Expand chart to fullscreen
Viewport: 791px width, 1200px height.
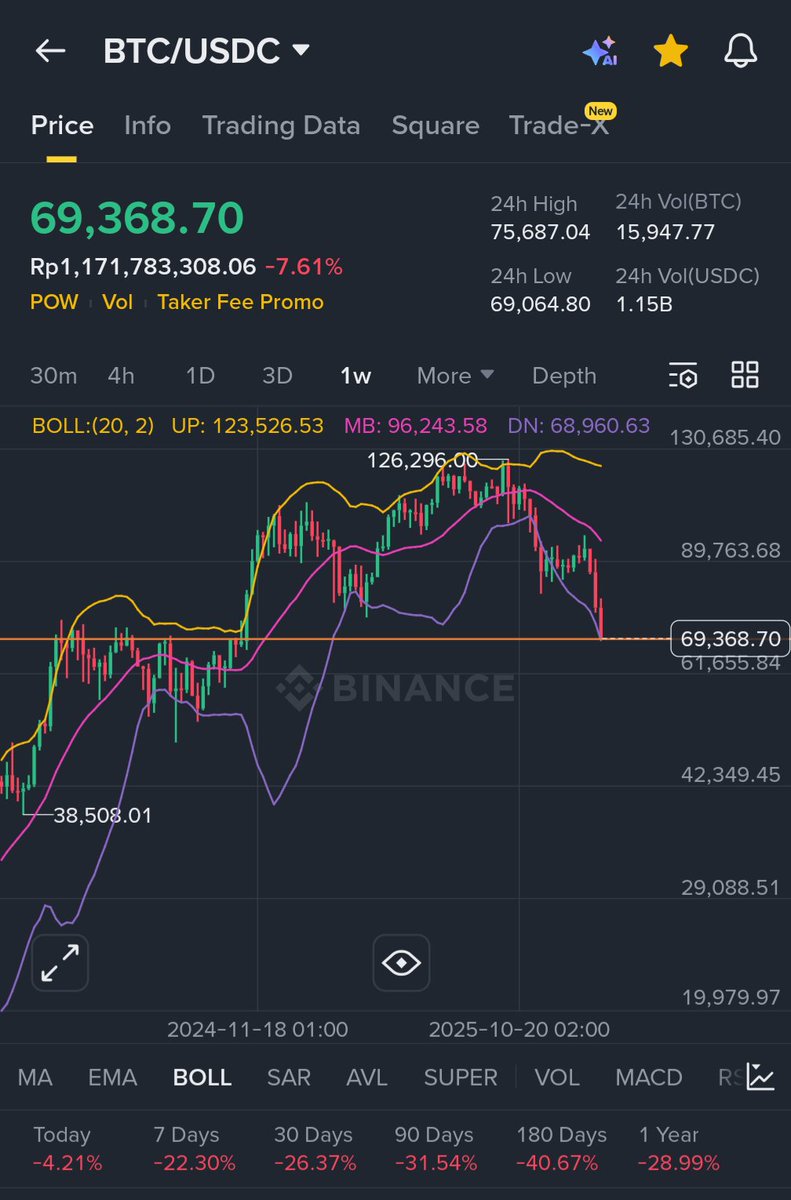[x=61, y=964]
